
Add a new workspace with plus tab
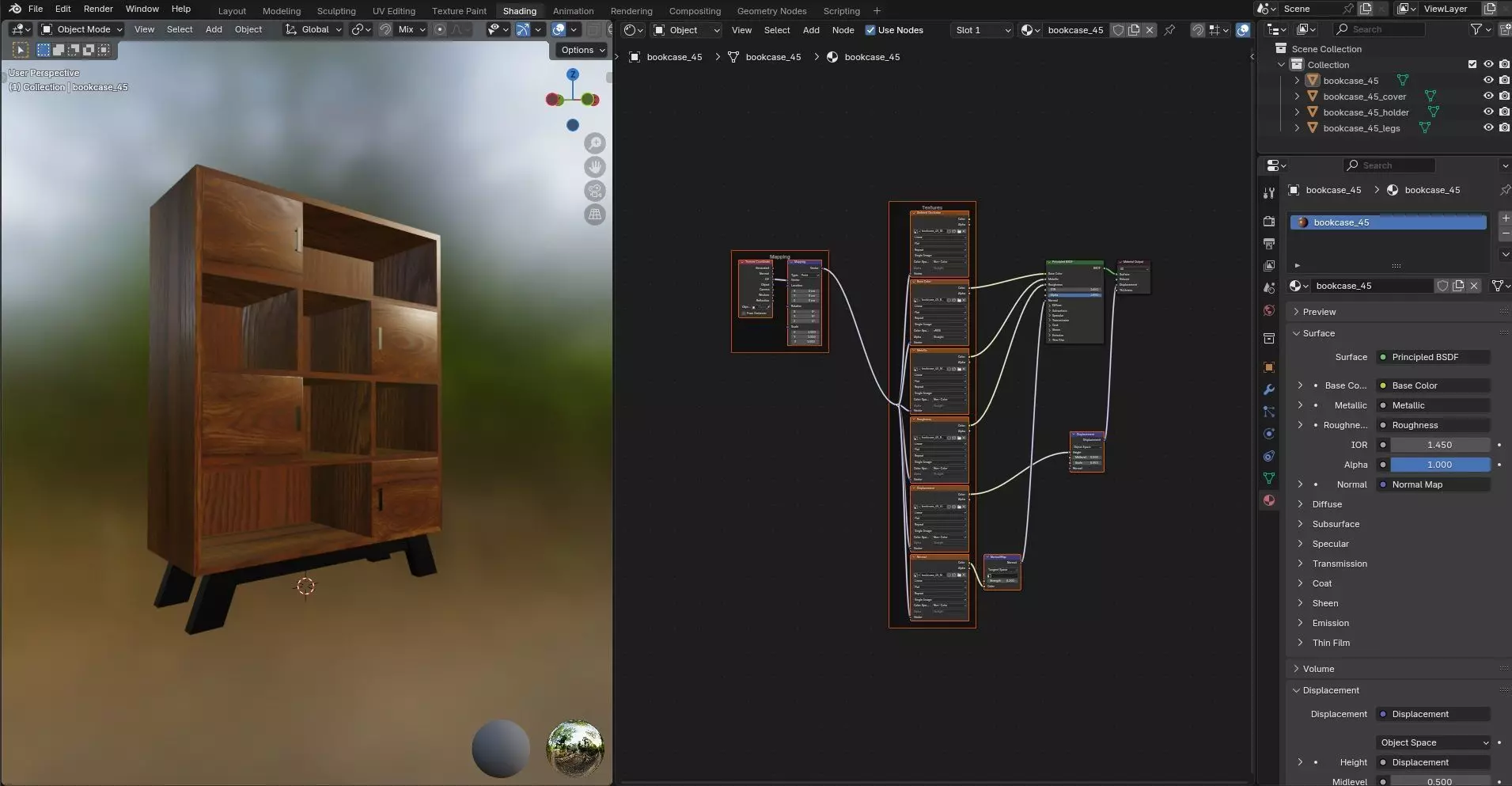click(x=877, y=11)
